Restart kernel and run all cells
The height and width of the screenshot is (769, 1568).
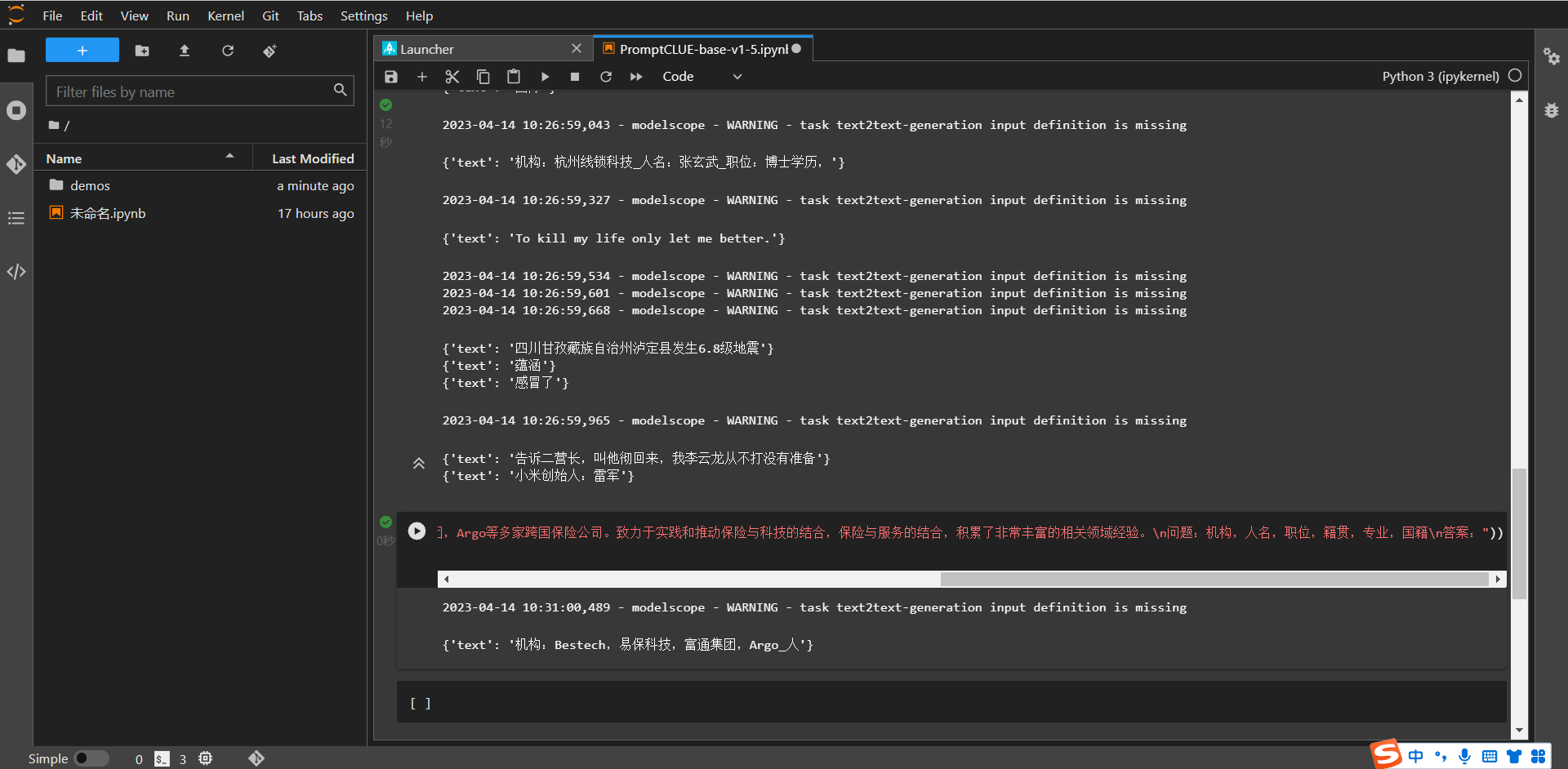pyautogui.click(x=636, y=77)
